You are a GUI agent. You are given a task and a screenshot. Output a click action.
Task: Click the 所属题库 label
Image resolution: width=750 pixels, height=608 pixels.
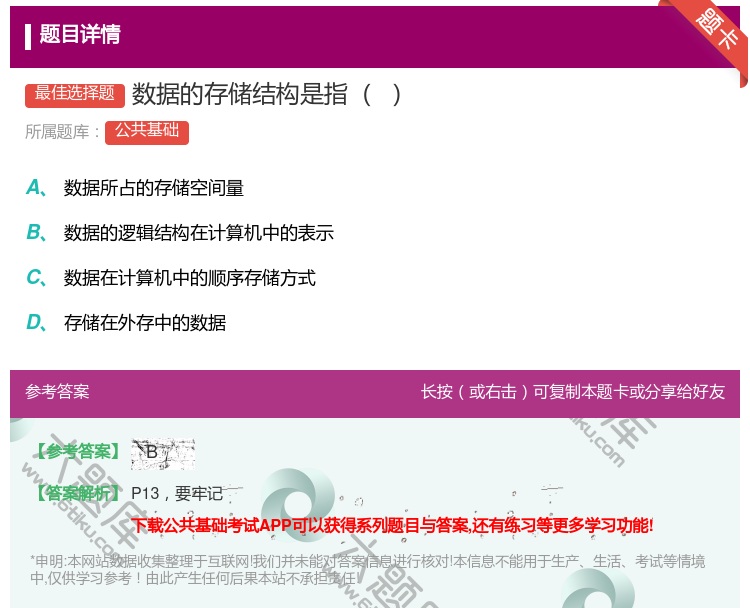click(x=62, y=132)
